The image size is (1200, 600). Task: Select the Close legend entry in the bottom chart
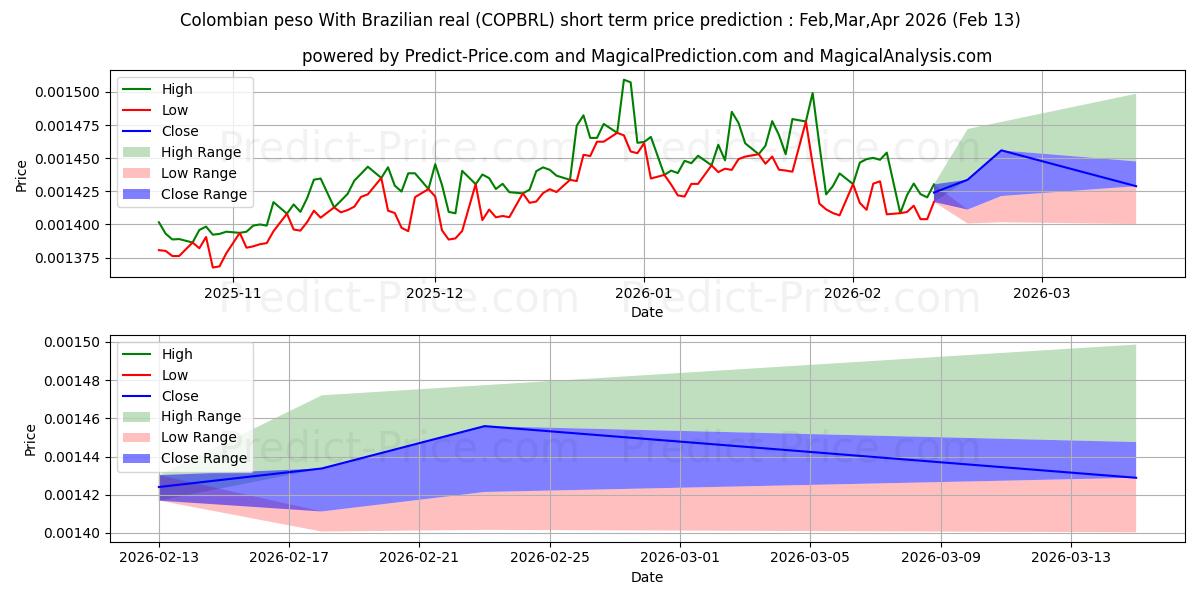click(x=179, y=396)
